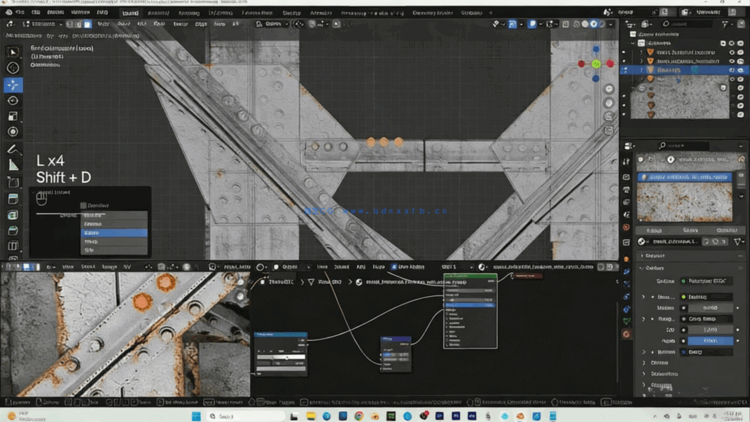Image resolution: width=750 pixels, height=422 pixels.
Task: Click the Select button under material slots
Action: pyautogui.click(x=690, y=230)
